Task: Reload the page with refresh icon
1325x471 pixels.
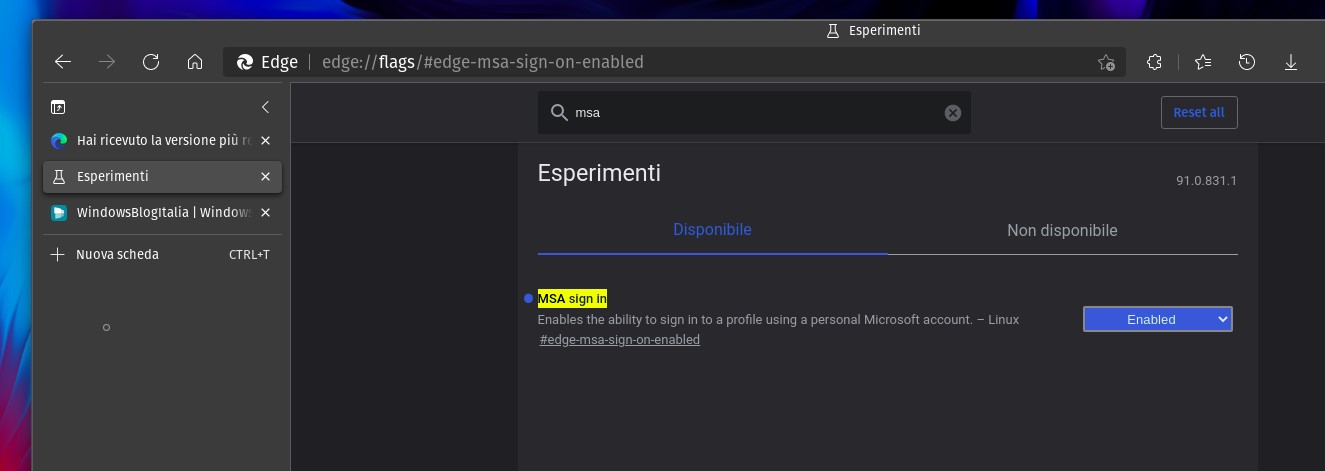Action: [151, 62]
